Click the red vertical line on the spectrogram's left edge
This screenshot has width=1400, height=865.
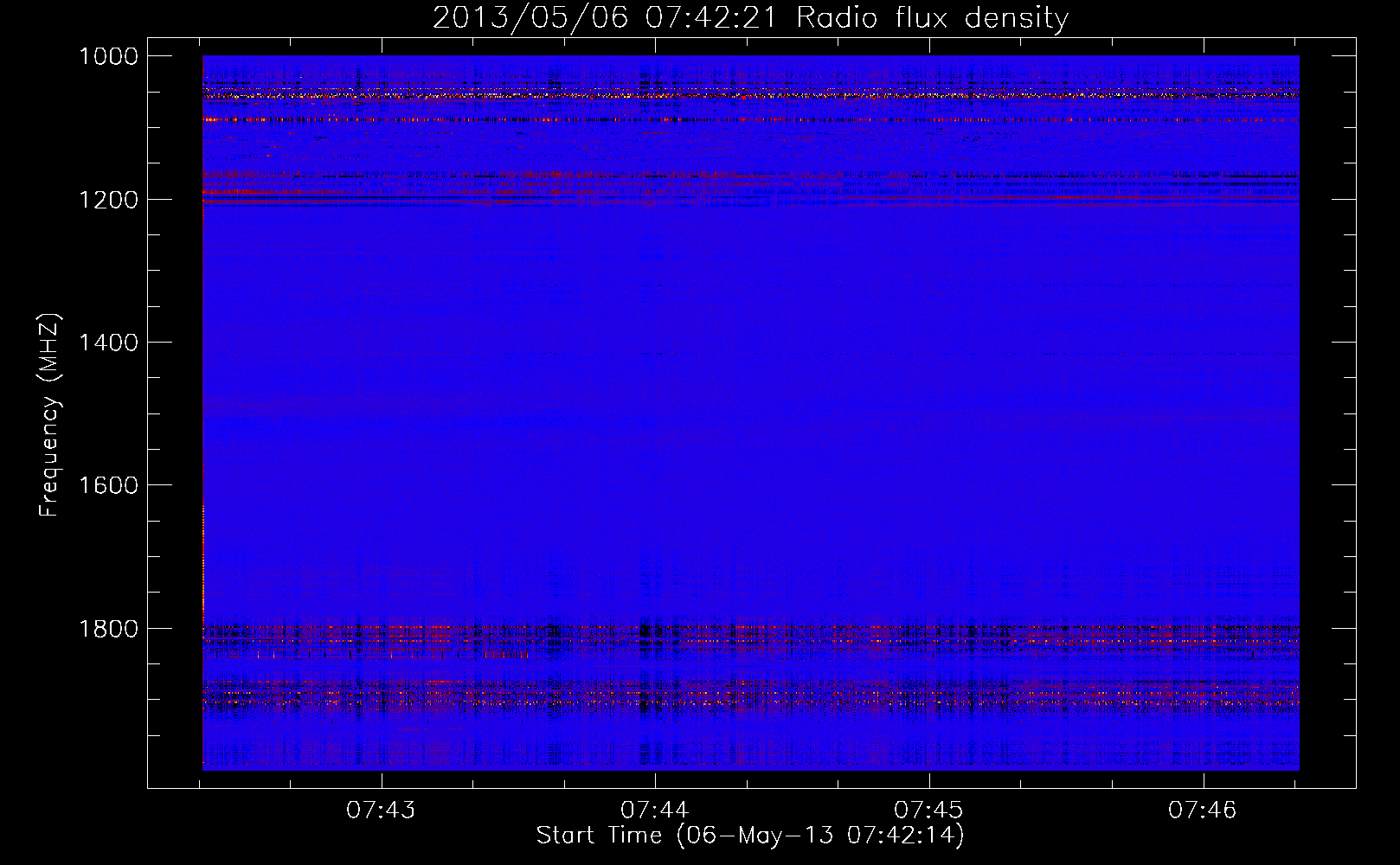202,562
